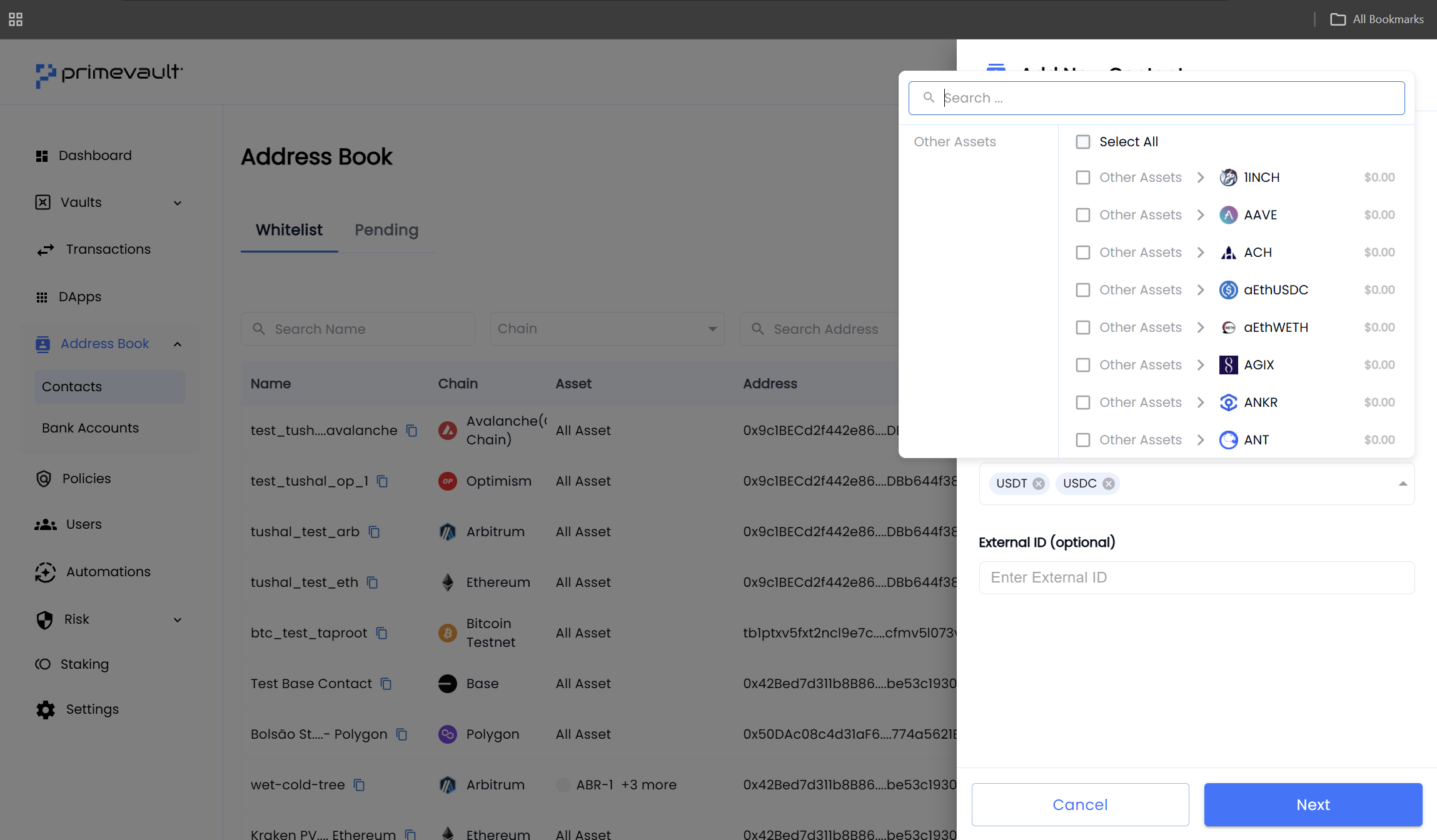Collapse the Address Book section chevron

(178, 344)
